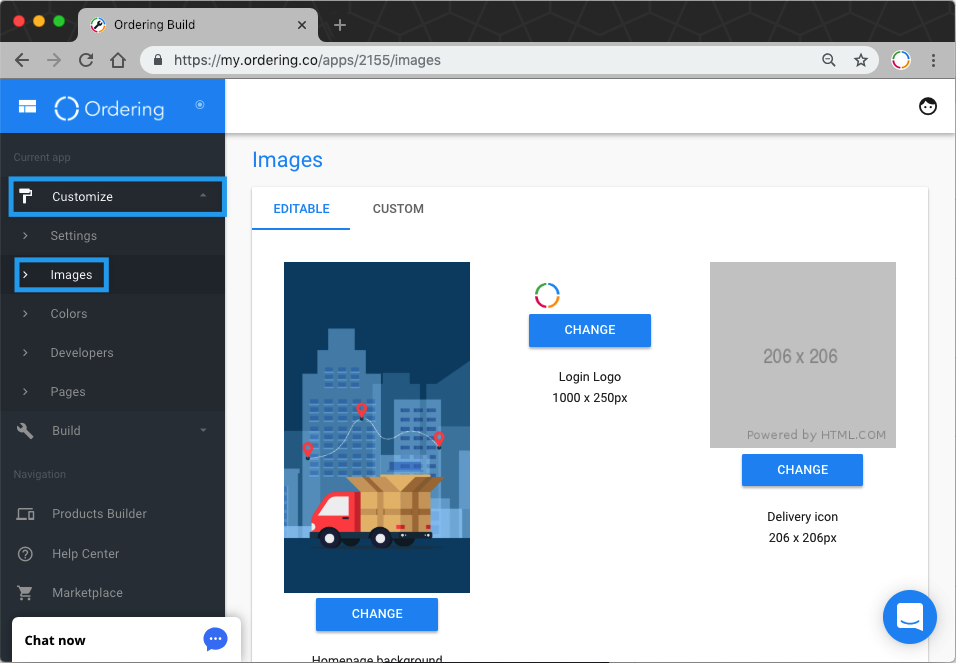This screenshot has width=956, height=663.
Task: Open Marketplace link
Action: pyautogui.click(x=87, y=593)
